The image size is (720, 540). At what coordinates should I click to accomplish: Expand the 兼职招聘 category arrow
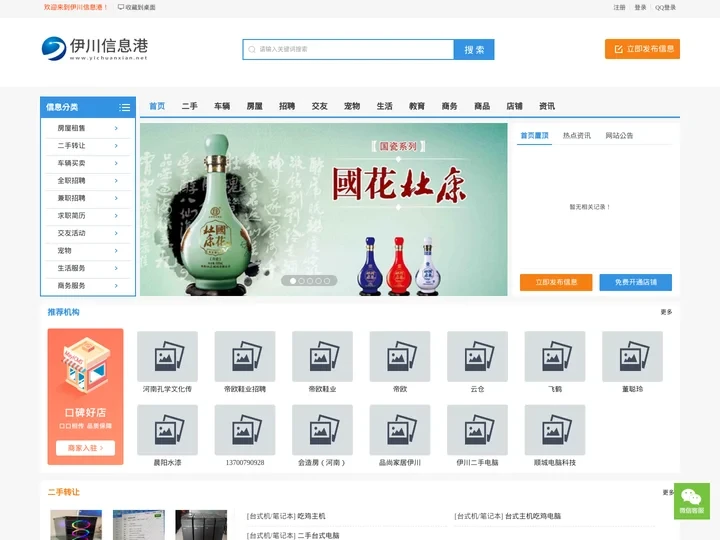tap(116, 198)
